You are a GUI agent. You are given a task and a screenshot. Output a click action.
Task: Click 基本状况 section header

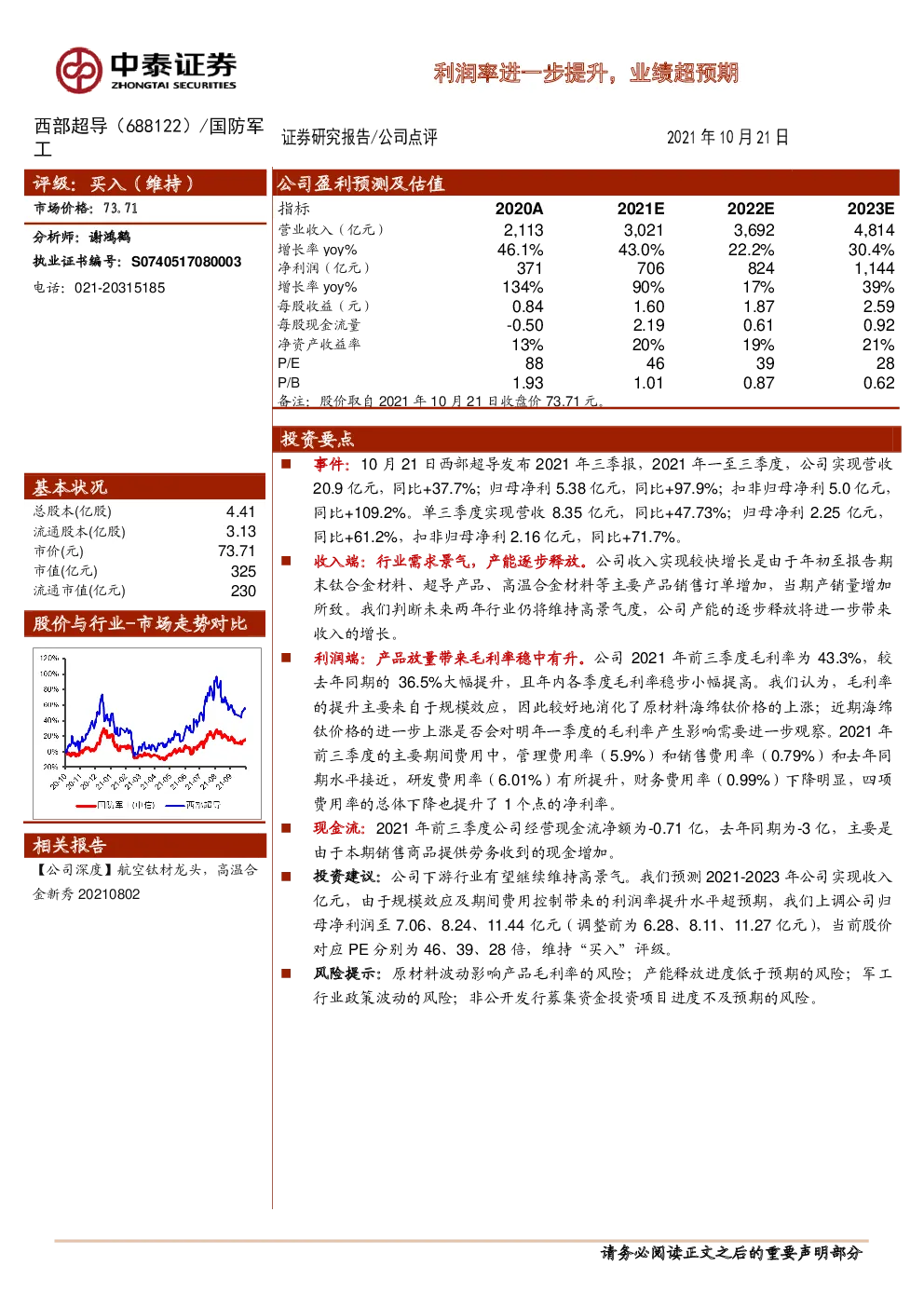(x=144, y=486)
